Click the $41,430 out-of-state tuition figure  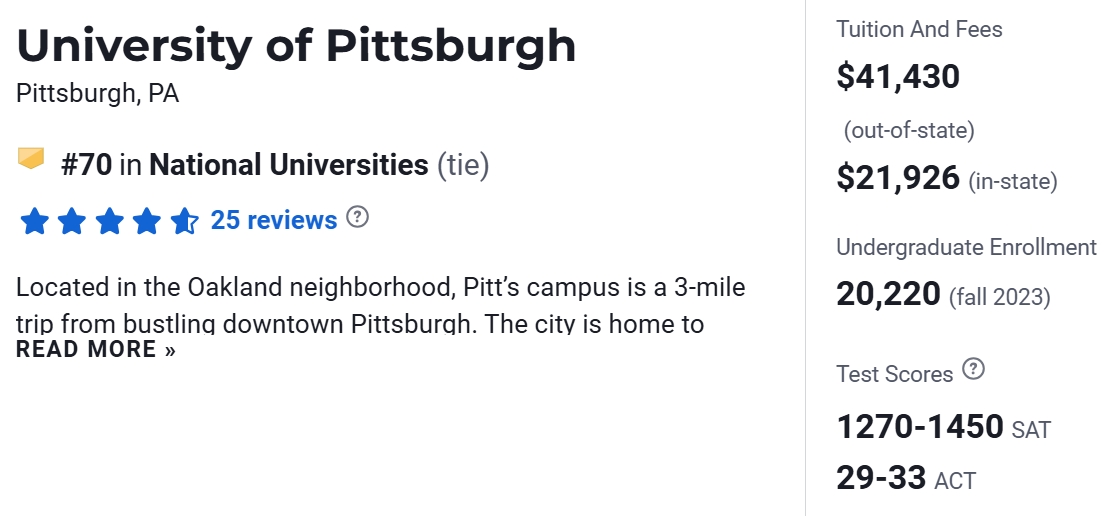click(x=897, y=76)
